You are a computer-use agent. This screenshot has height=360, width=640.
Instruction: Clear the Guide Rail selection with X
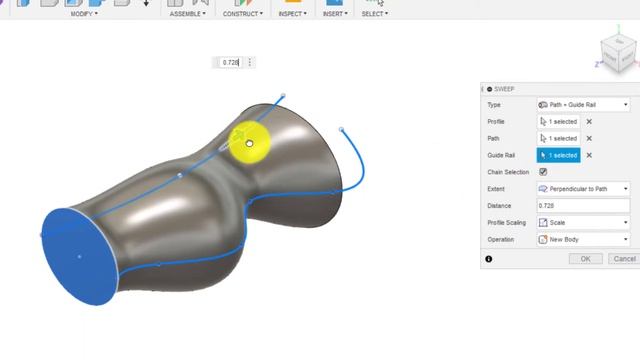coord(589,155)
